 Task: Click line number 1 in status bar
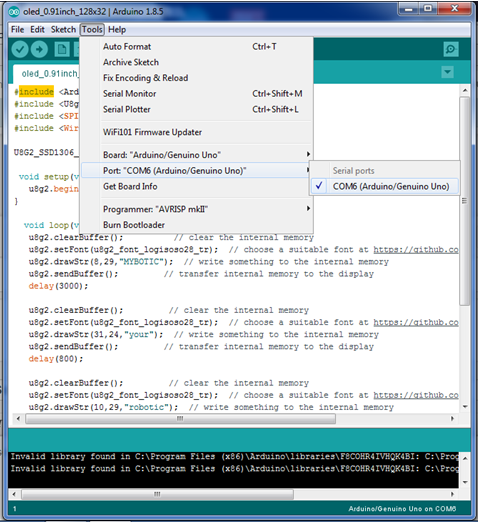coord(15,509)
